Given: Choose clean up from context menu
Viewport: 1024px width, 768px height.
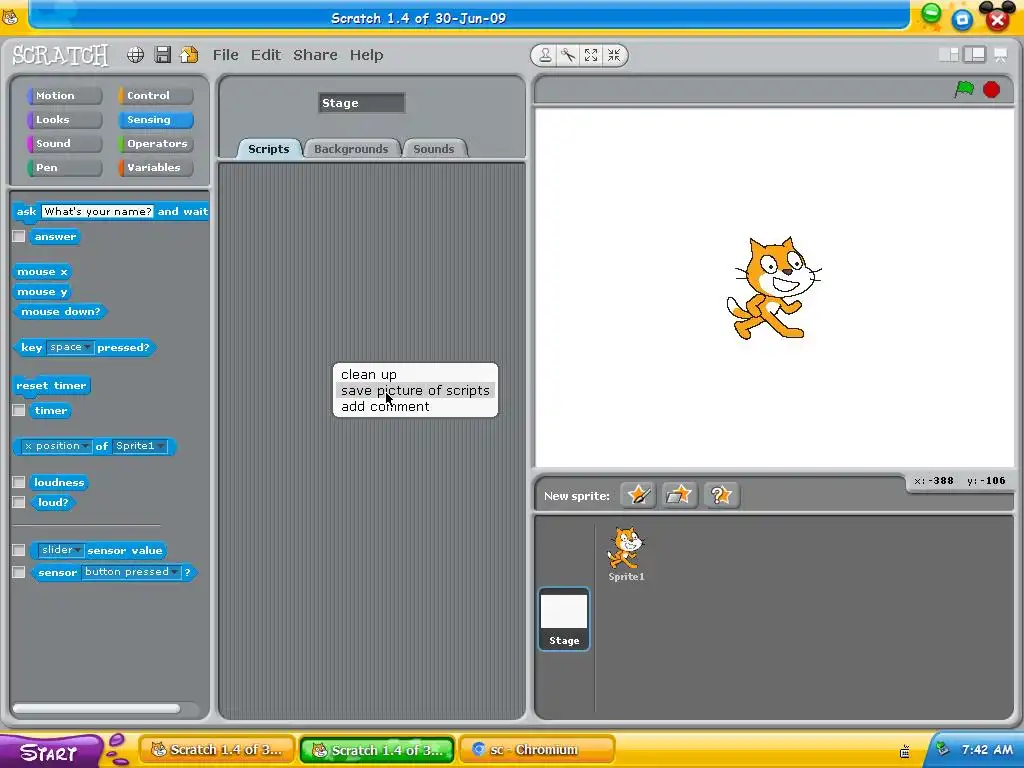Looking at the screenshot, I should pyautogui.click(x=415, y=374).
